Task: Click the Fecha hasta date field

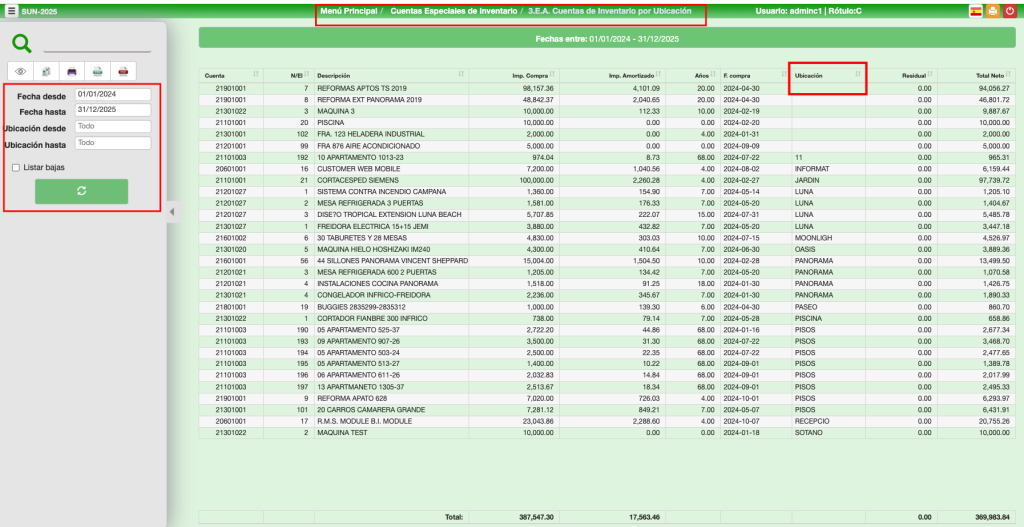Action: pos(113,110)
